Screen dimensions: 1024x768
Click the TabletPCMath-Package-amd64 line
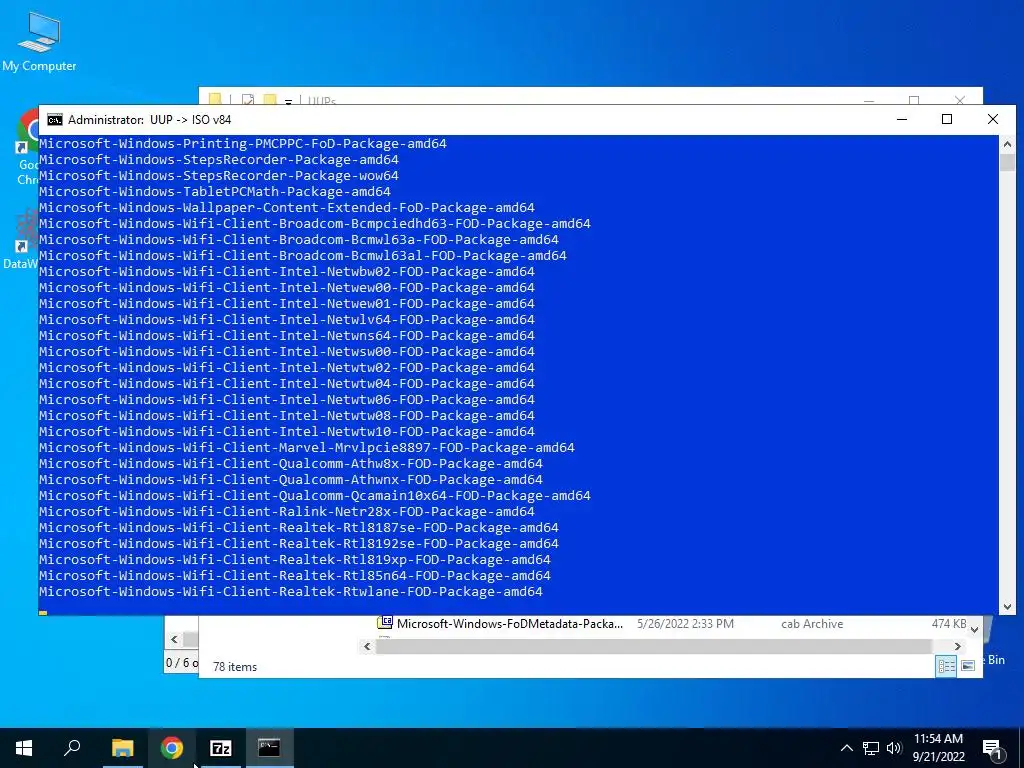(215, 191)
